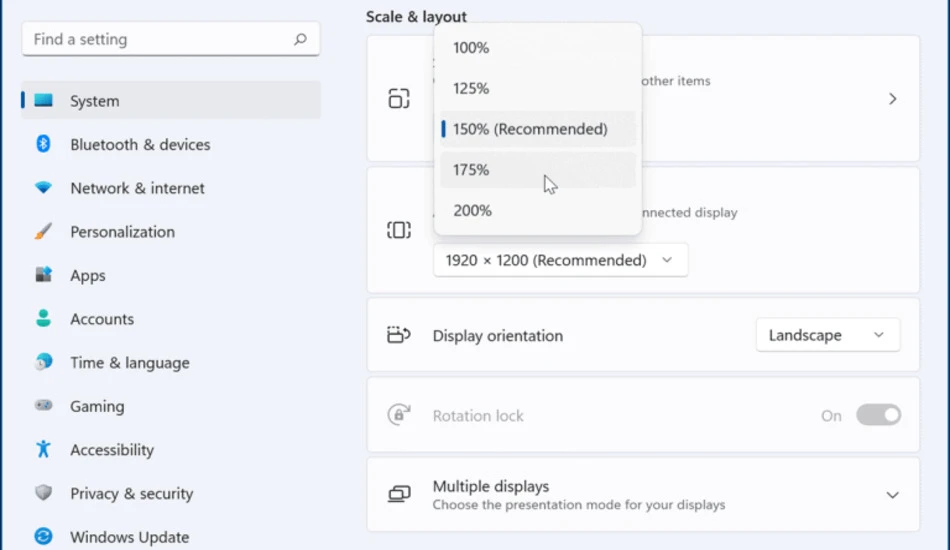Click the Find a setting field
The width and height of the screenshot is (950, 550).
[x=171, y=39]
